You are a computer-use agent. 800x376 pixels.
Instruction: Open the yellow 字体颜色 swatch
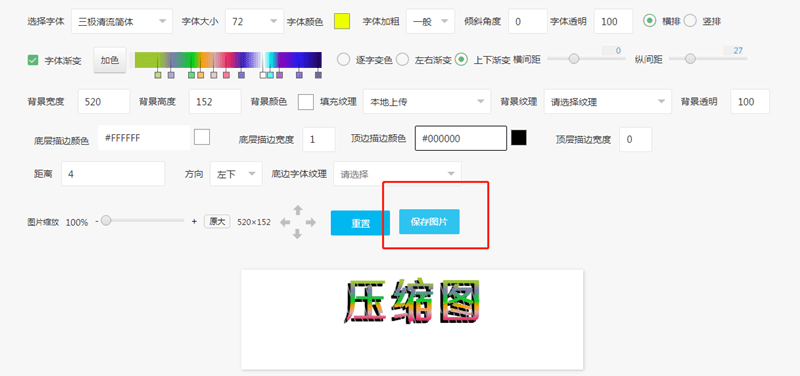[x=342, y=21]
